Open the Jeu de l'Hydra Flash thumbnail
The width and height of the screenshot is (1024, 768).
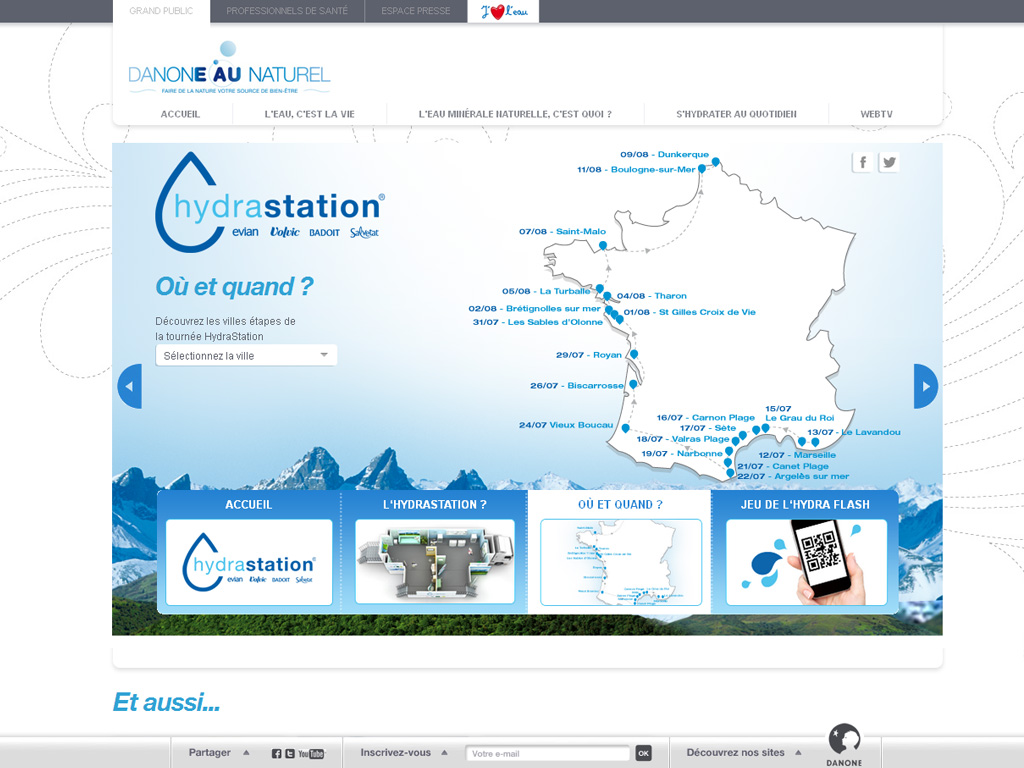tap(807, 562)
